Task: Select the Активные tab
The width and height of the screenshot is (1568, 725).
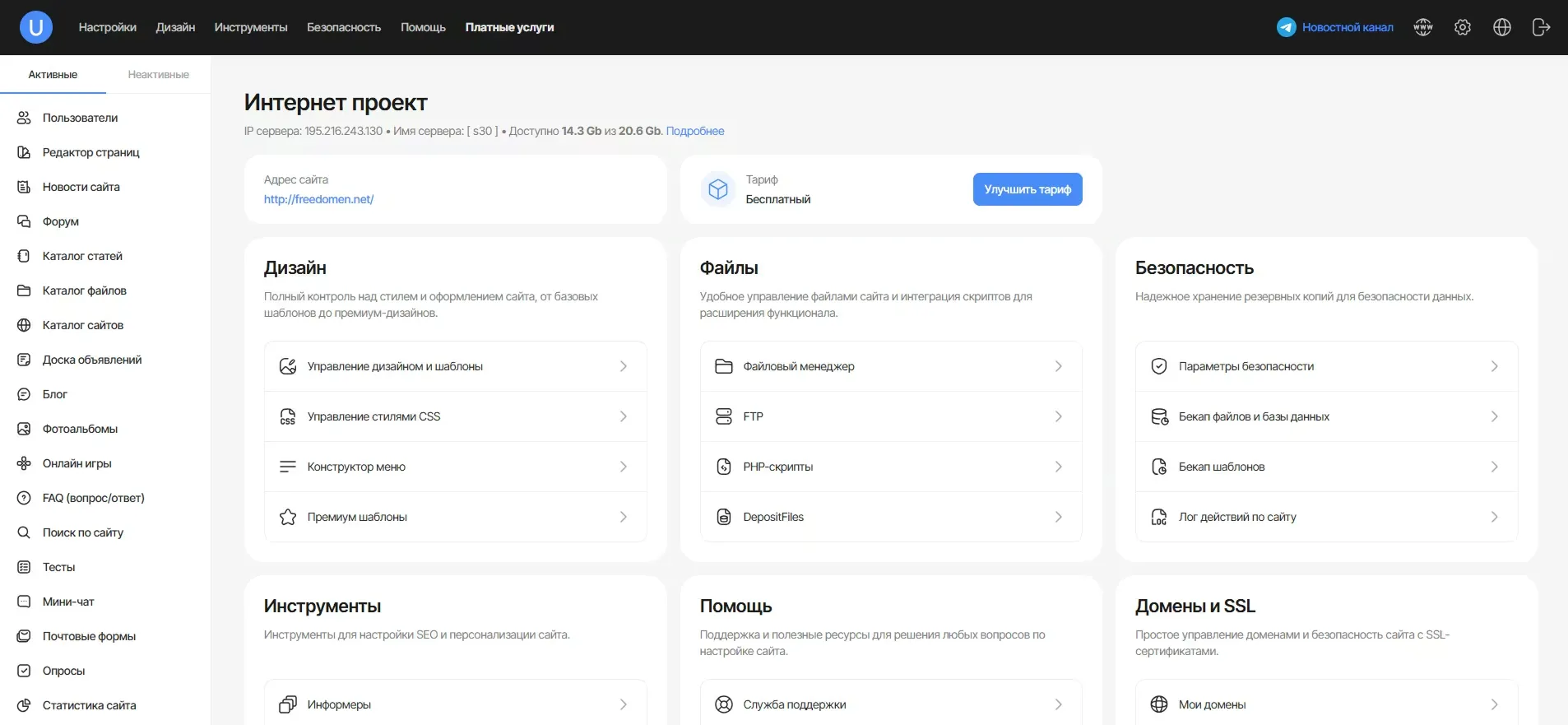Action: [x=53, y=74]
